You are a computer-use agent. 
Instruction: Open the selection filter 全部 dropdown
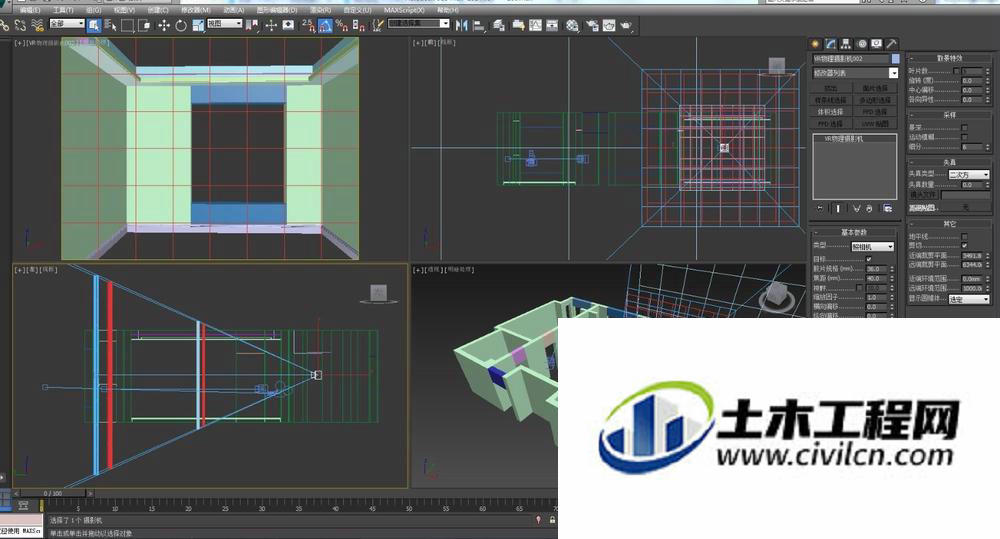click(67, 23)
